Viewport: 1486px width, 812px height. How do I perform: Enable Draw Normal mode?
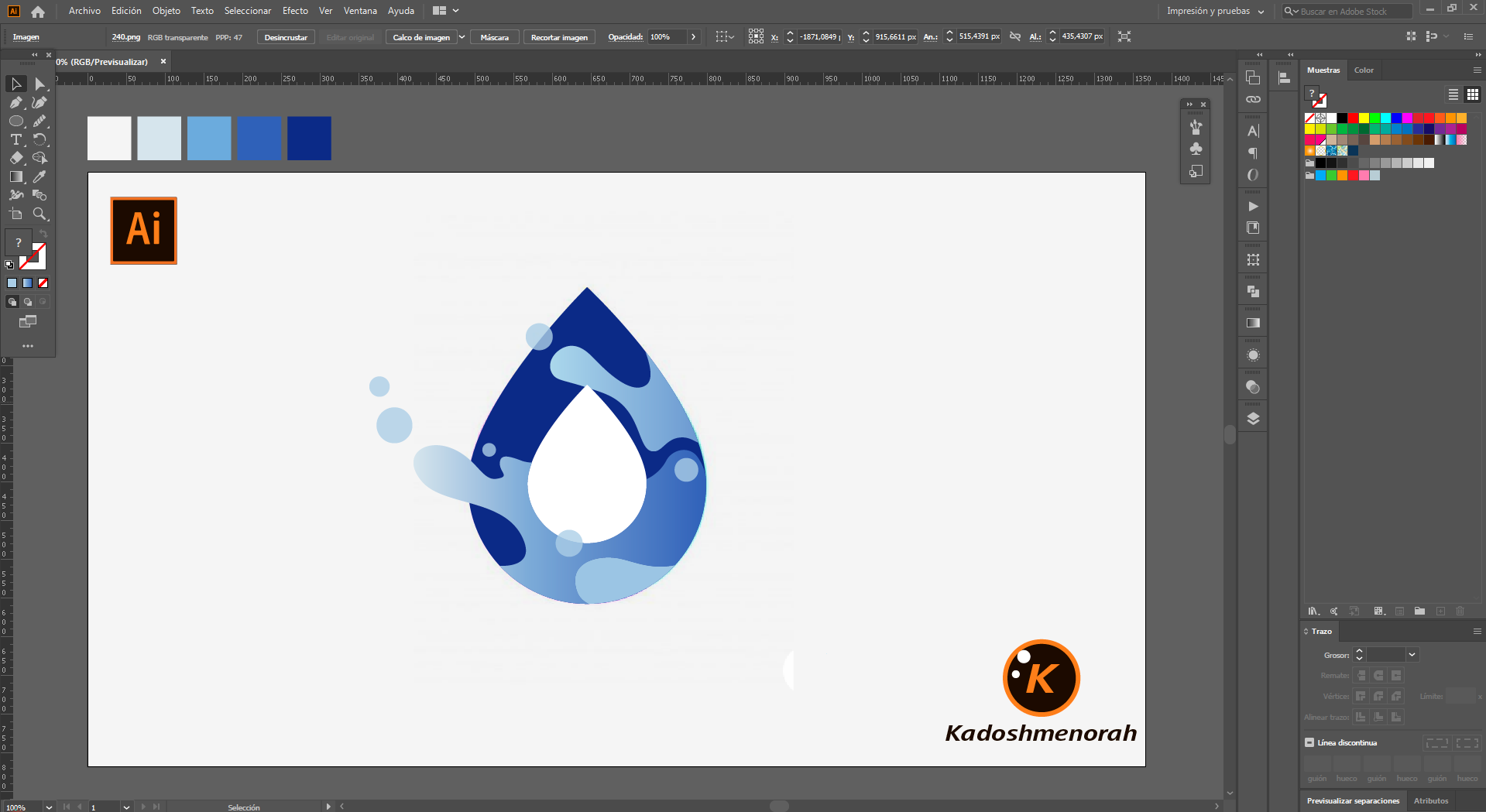pos(12,302)
